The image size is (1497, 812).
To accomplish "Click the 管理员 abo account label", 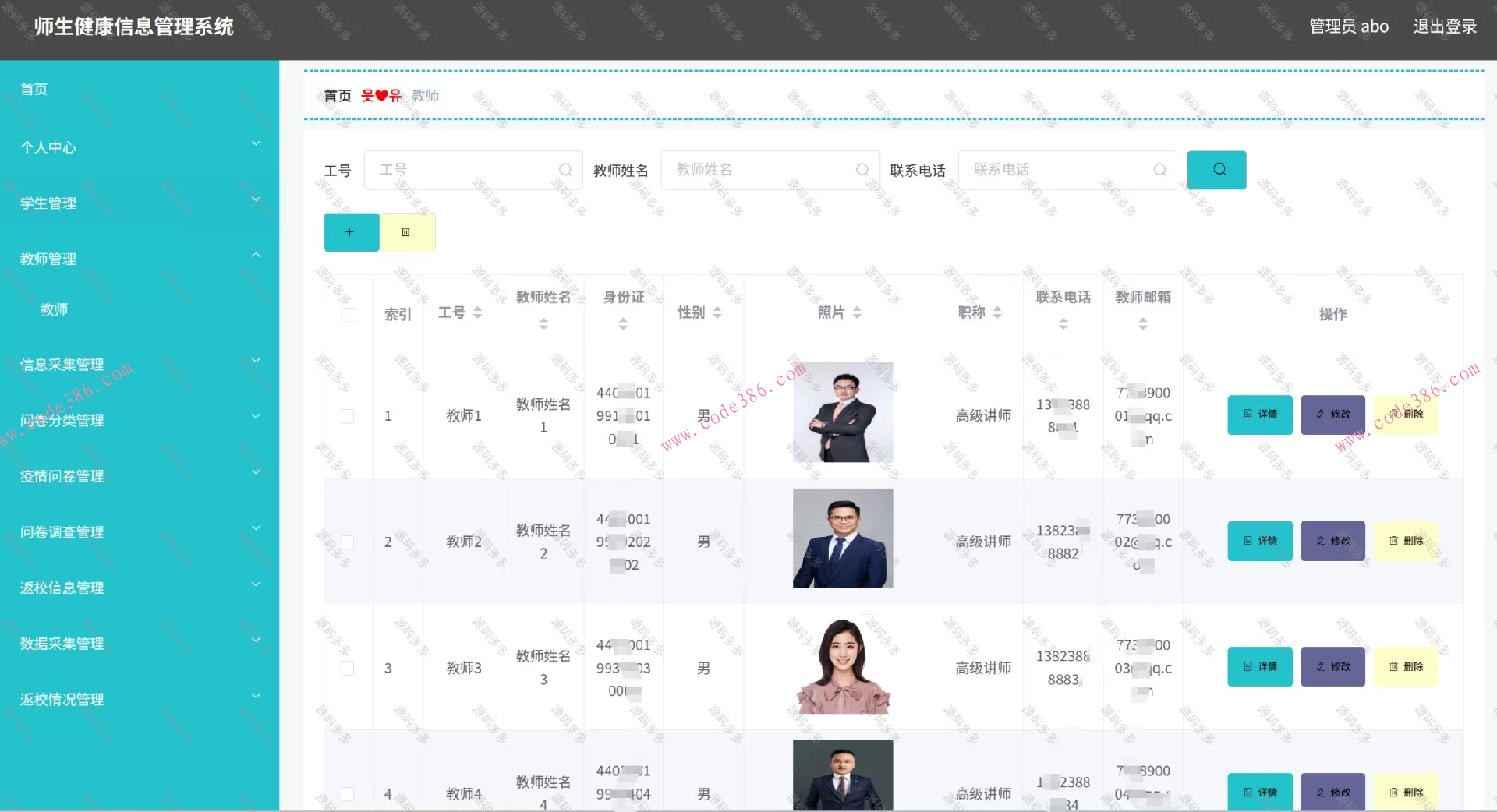I will pos(1349,26).
